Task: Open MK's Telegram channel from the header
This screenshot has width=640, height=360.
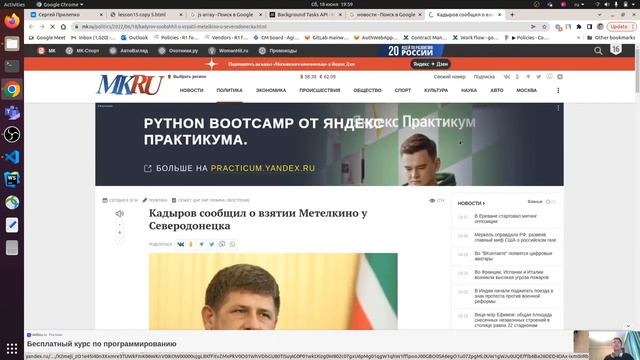Action: pyautogui.click(x=528, y=77)
